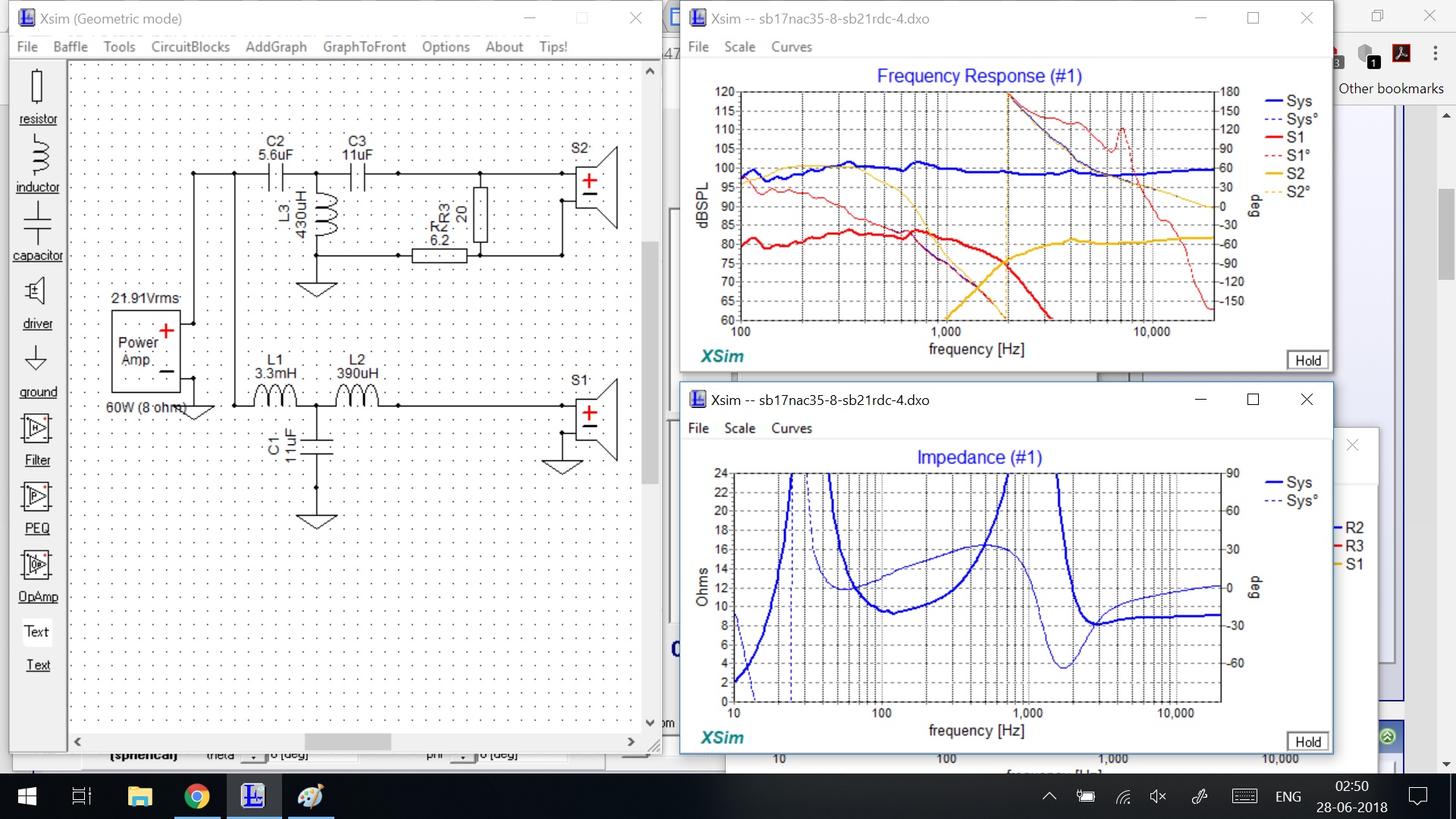Open File menu in Xsim main window
The image size is (1456, 819).
[x=27, y=47]
